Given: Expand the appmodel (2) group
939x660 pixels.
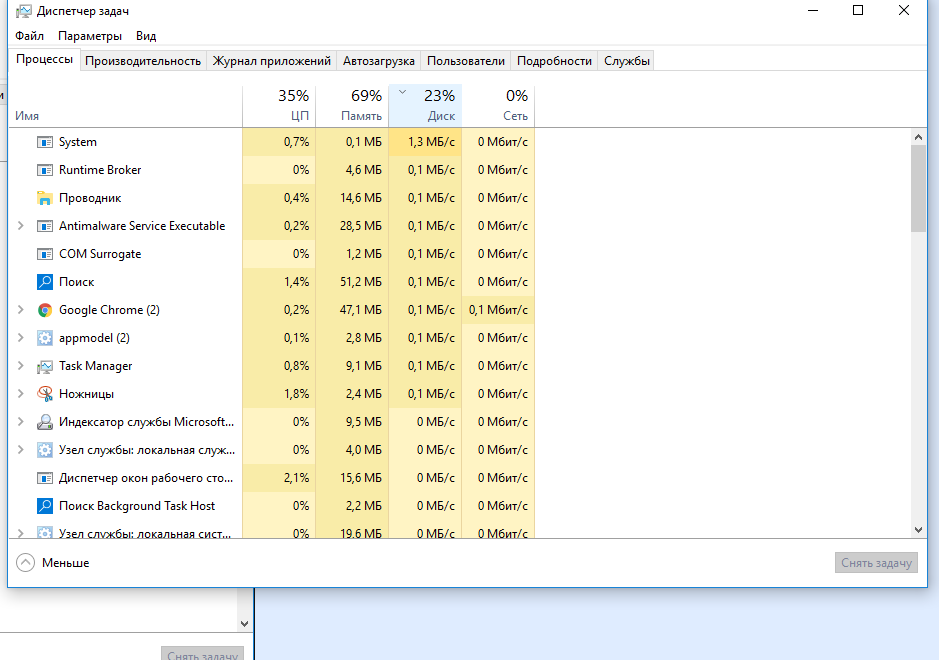Looking at the screenshot, I should [x=20, y=338].
